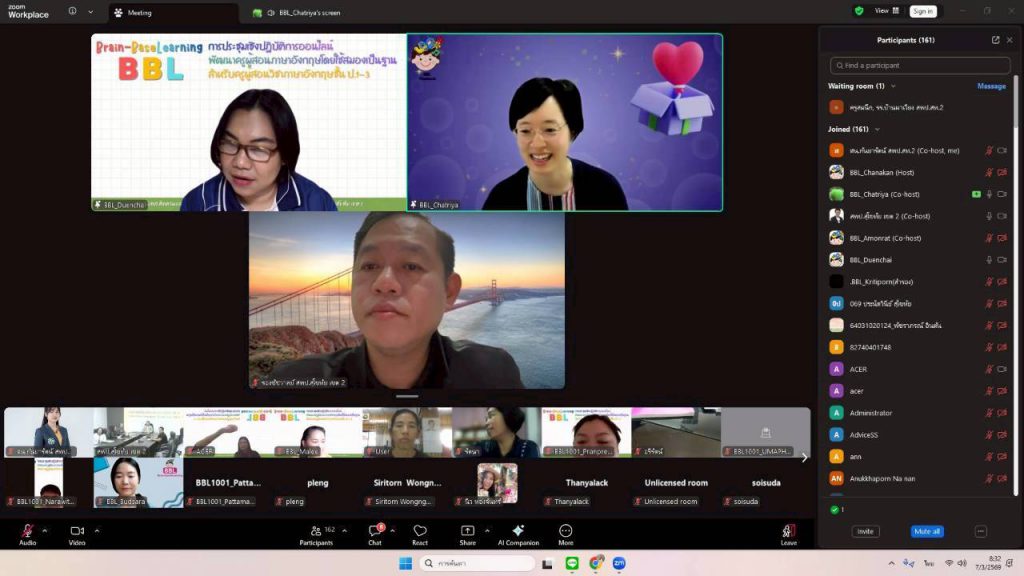1024x576 pixels.
Task: Open the Chat panel in the toolbar
Action: pyautogui.click(x=375, y=533)
